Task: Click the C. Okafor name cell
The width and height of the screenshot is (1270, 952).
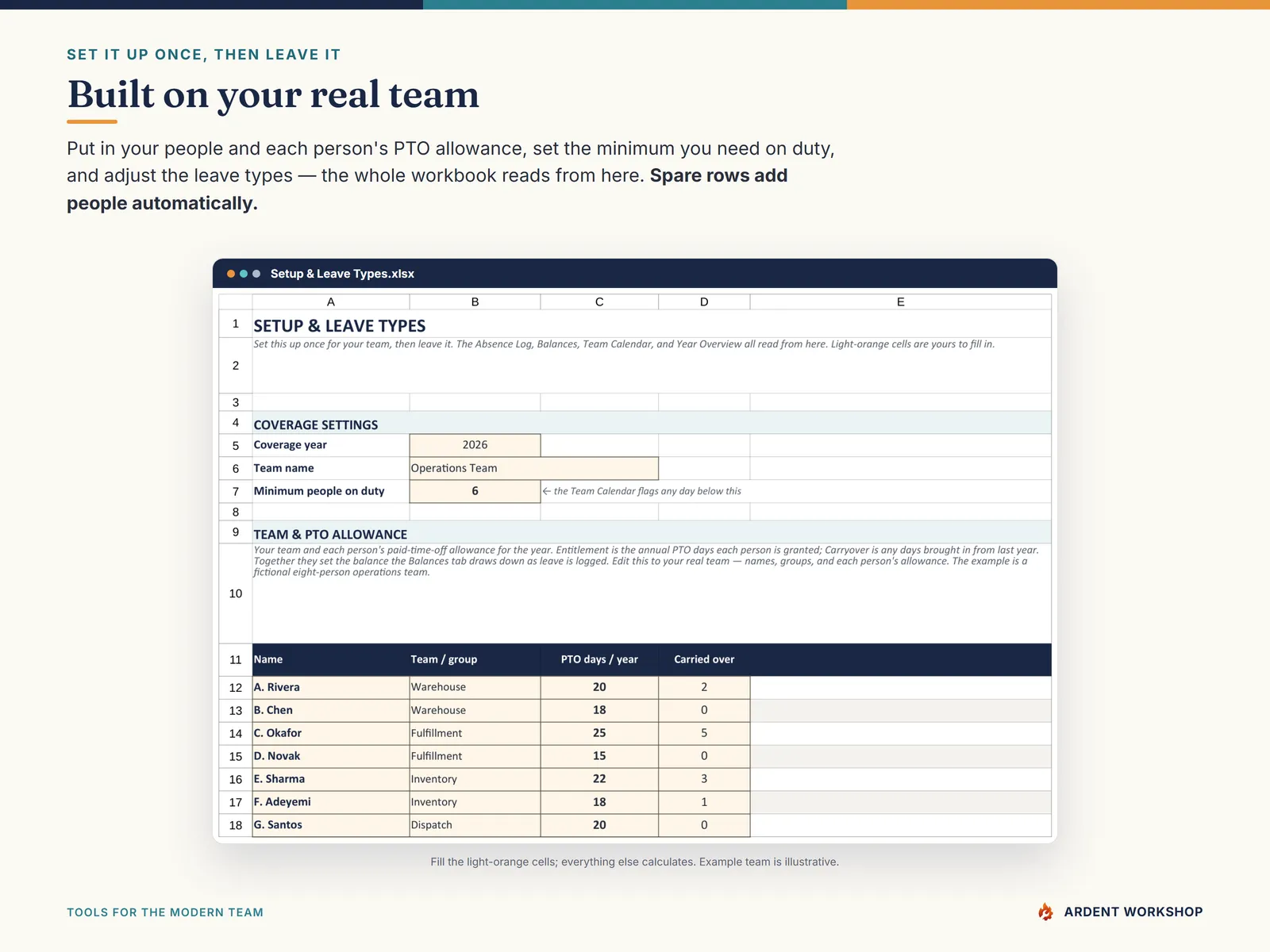Action: point(331,733)
